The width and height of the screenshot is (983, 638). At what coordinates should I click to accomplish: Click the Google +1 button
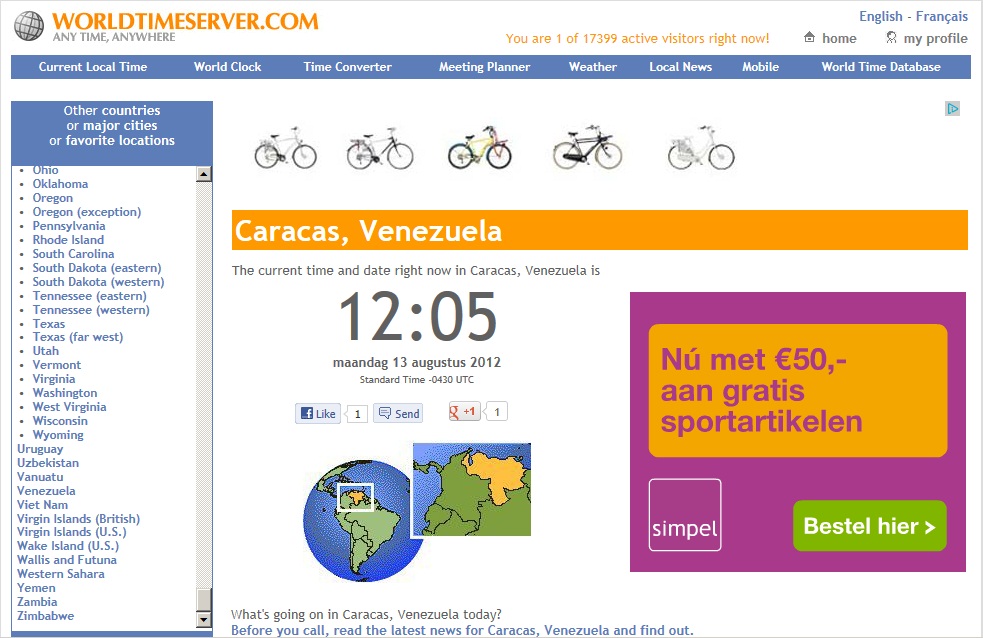(x=464, y=411)
